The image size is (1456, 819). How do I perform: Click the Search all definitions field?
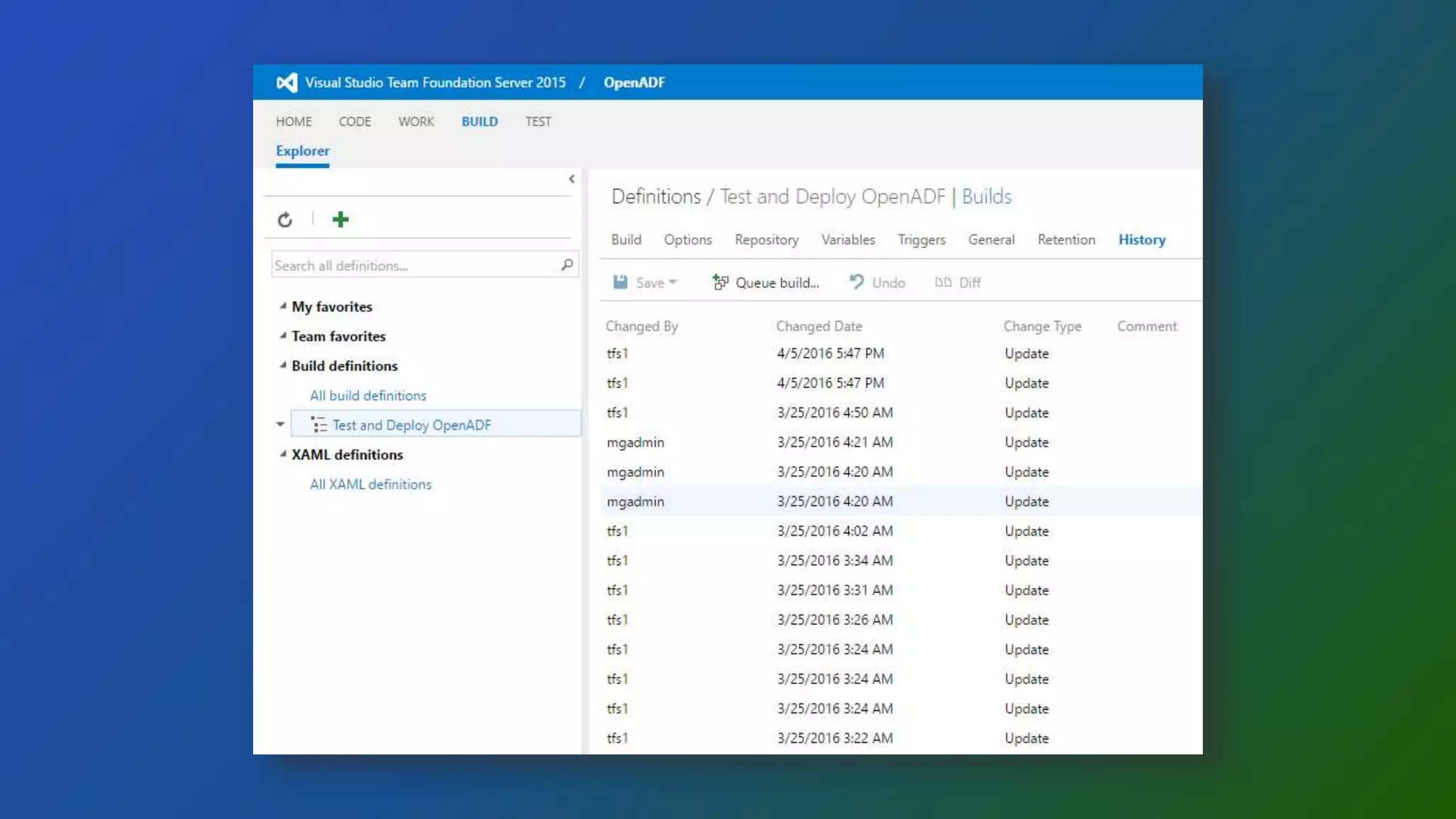(x=412, y=265)
